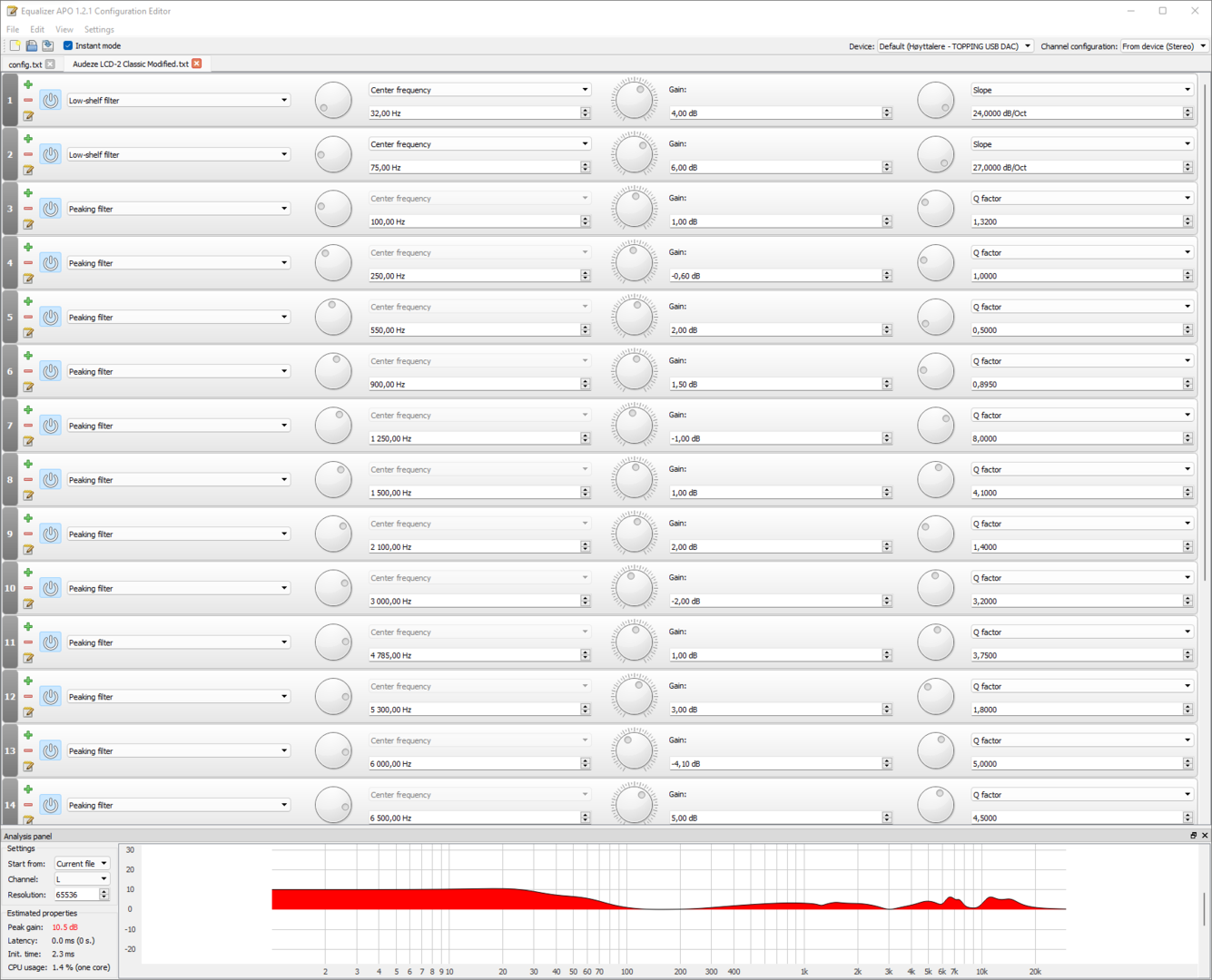Open the Channel configuration dropdown
The width and height of the screenshot is (1212, 980).
pyautogui.click(x=1164, y=46)
